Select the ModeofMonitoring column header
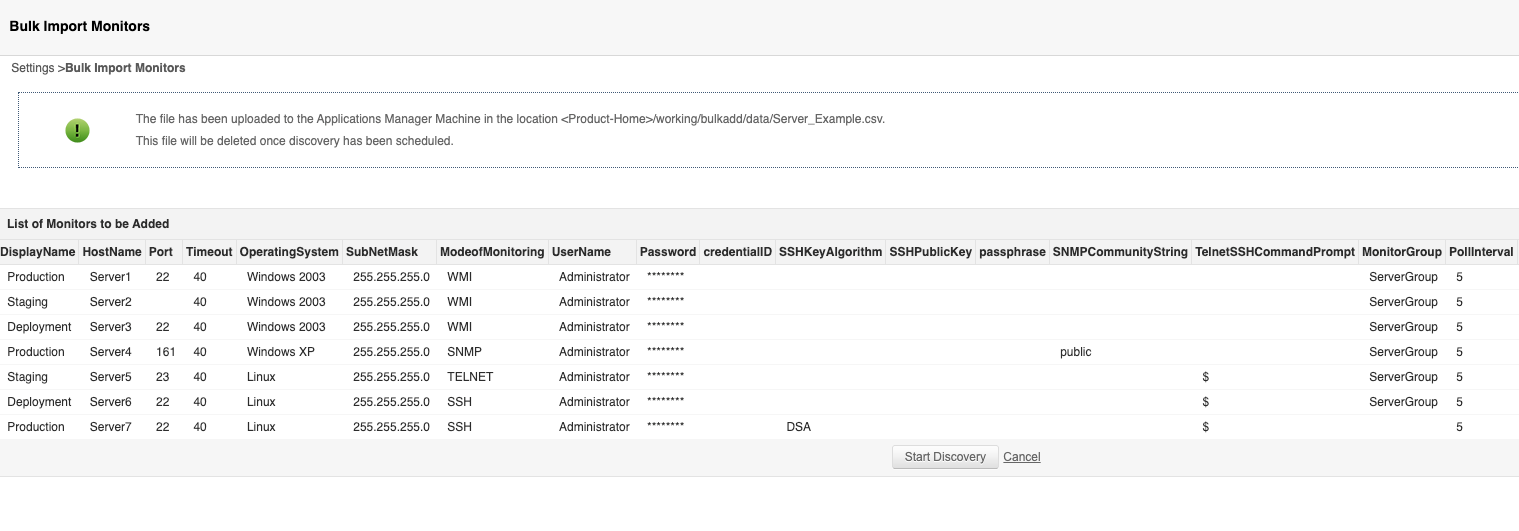Viewport: 1519px width, 531px height. (x=492, y=252)
